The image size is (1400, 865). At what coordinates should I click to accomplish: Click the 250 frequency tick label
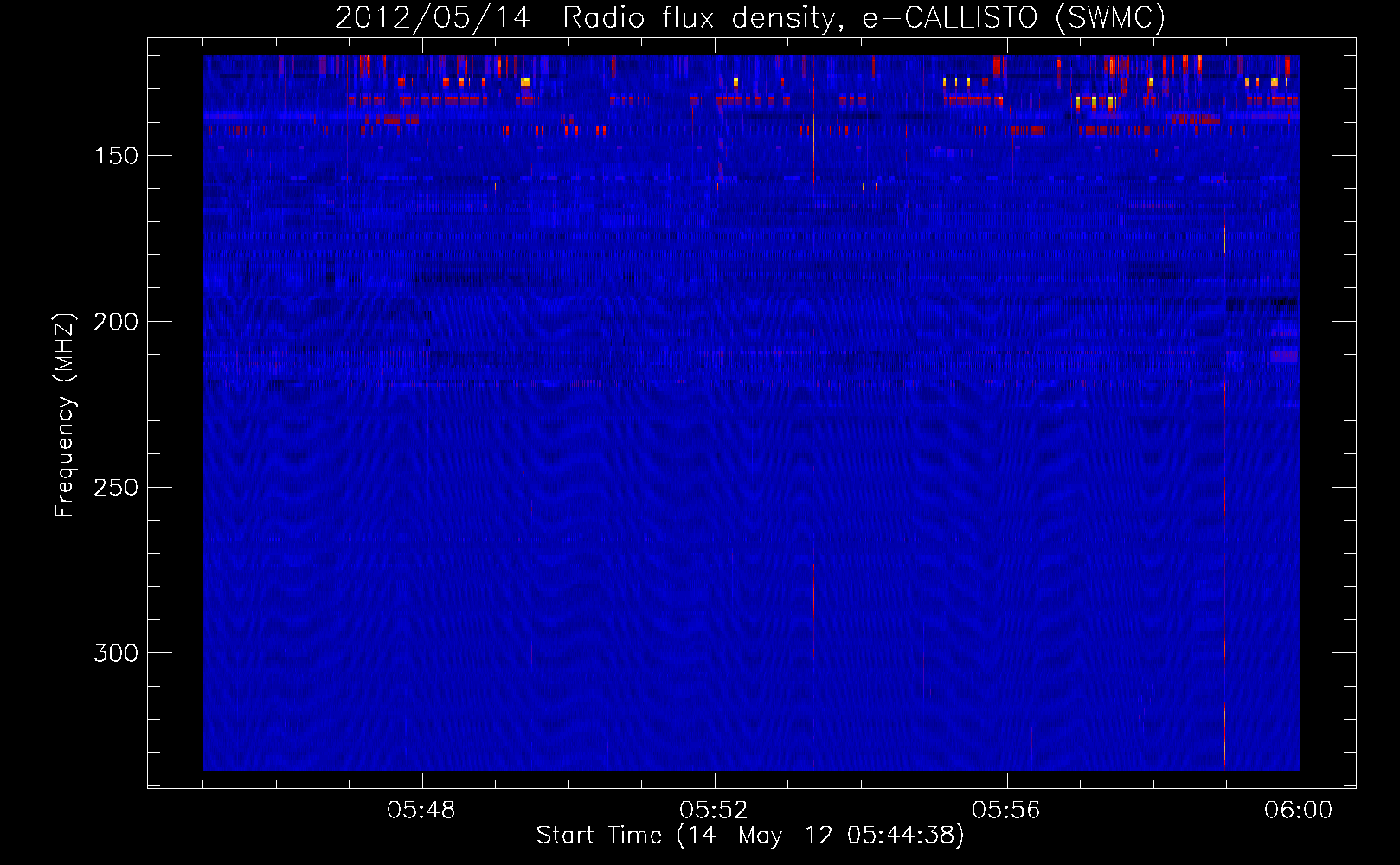coord(116,488)
